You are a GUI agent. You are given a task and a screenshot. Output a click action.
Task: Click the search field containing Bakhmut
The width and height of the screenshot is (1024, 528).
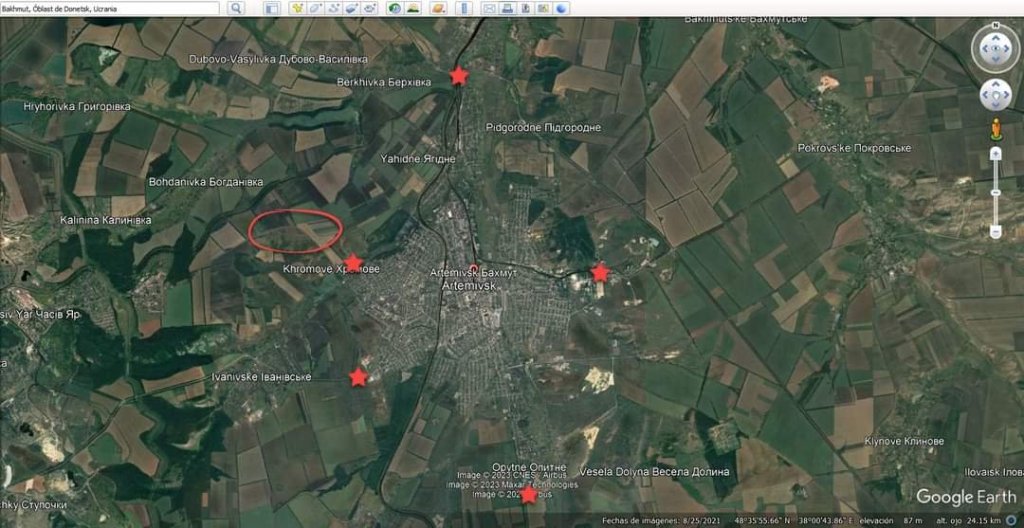click(x=110, y=8)
